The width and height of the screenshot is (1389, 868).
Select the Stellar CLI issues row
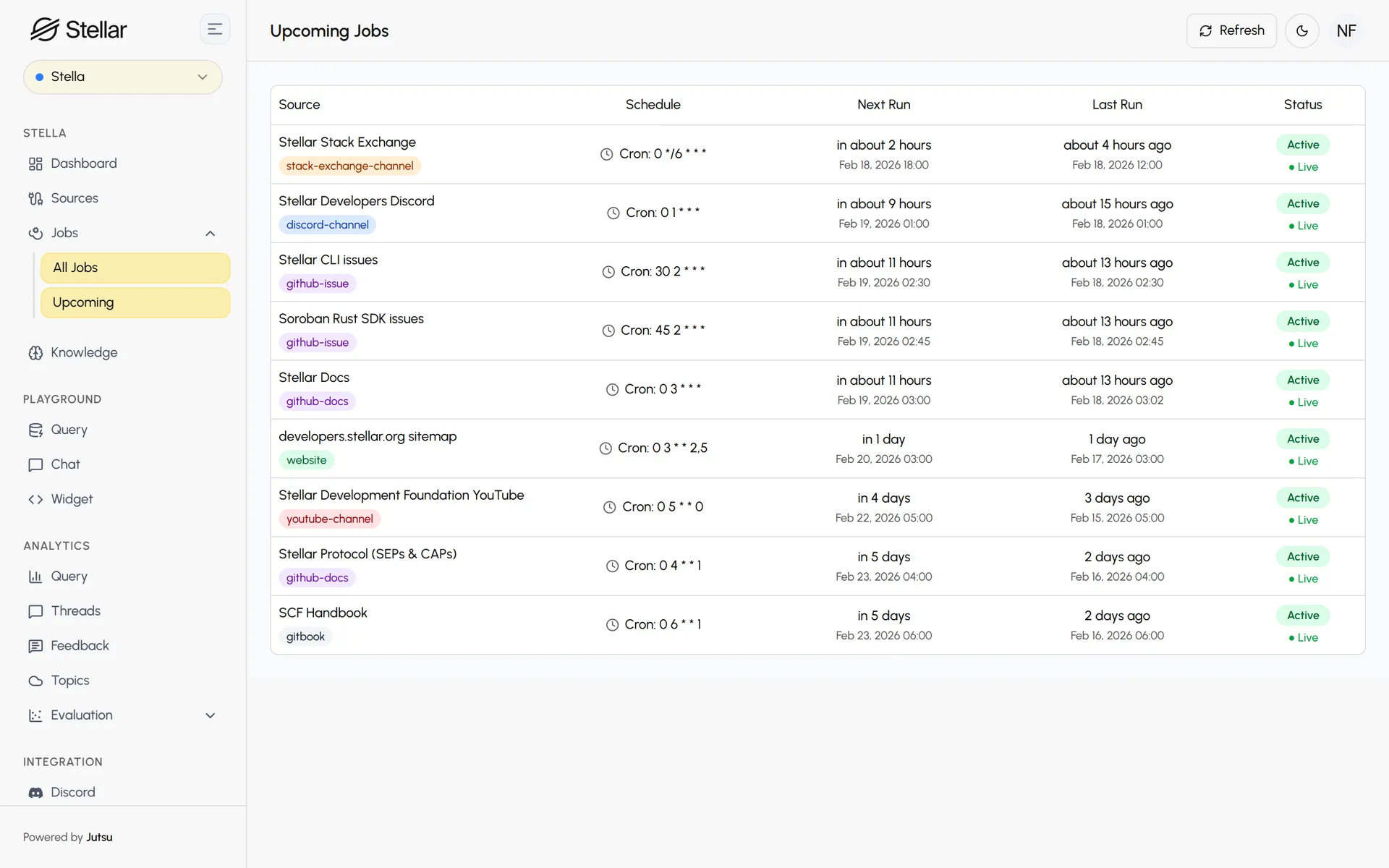pyautogui.click(x=817, y=272)
